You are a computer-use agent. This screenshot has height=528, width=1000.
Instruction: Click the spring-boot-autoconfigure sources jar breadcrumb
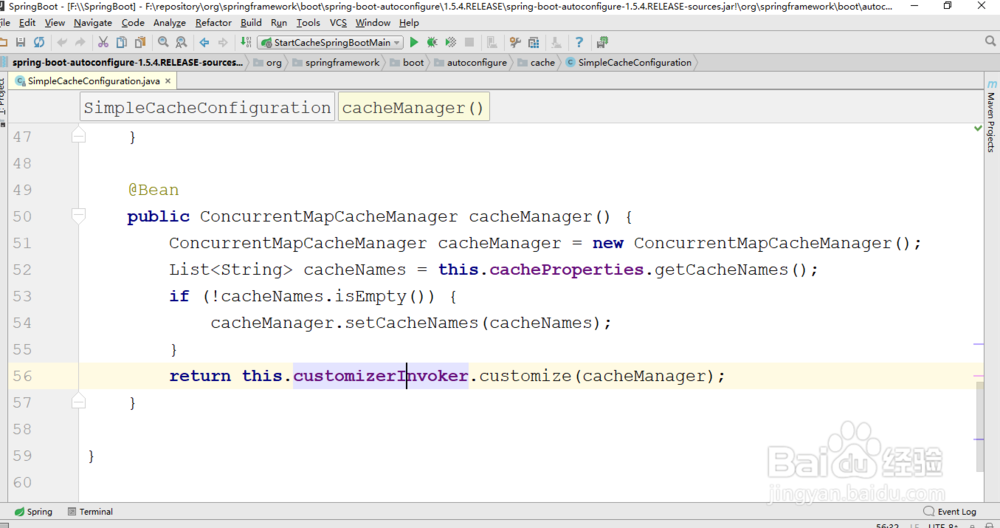(122, 62)
